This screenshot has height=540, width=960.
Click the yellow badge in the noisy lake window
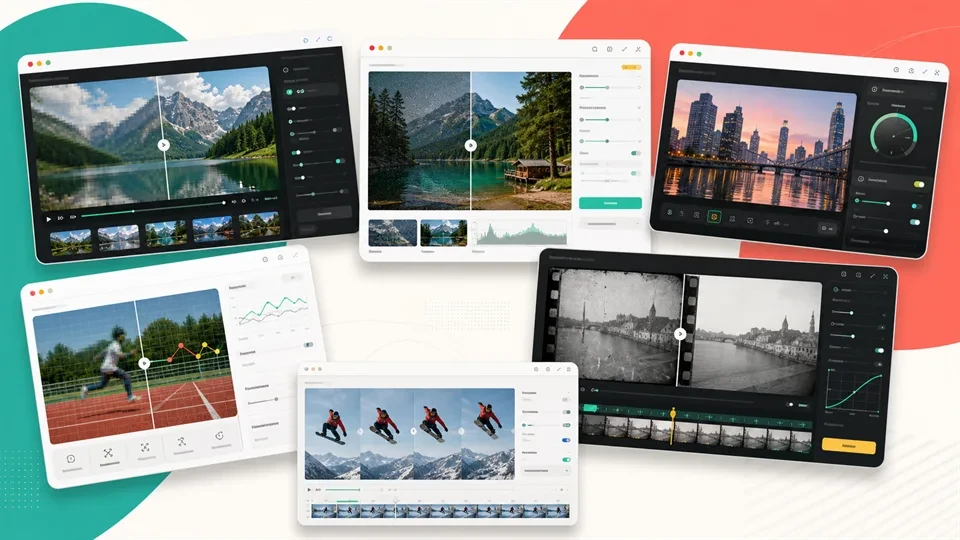[x=631, y=67]
